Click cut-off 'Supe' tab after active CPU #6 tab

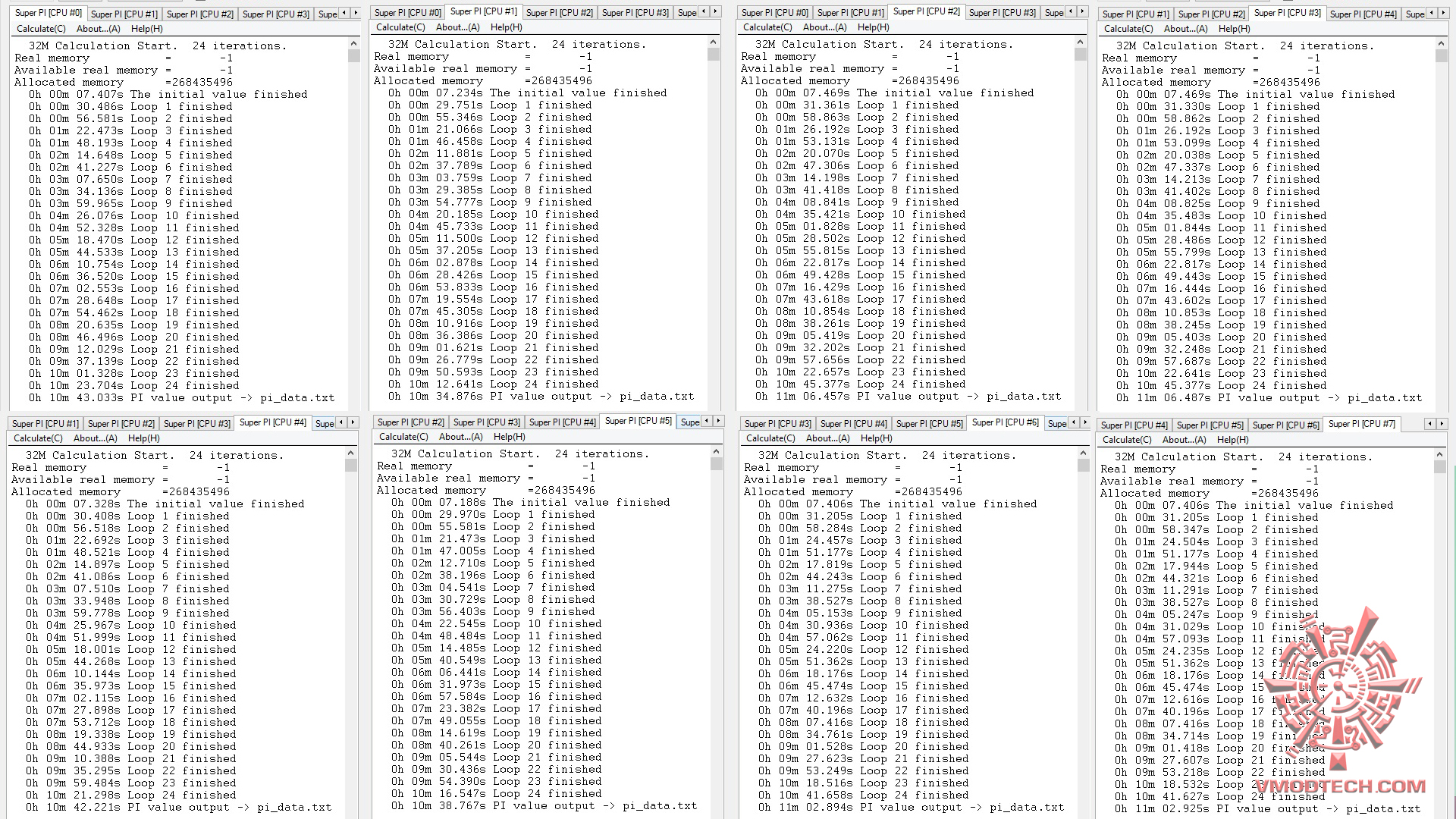tap(1057, 424)
